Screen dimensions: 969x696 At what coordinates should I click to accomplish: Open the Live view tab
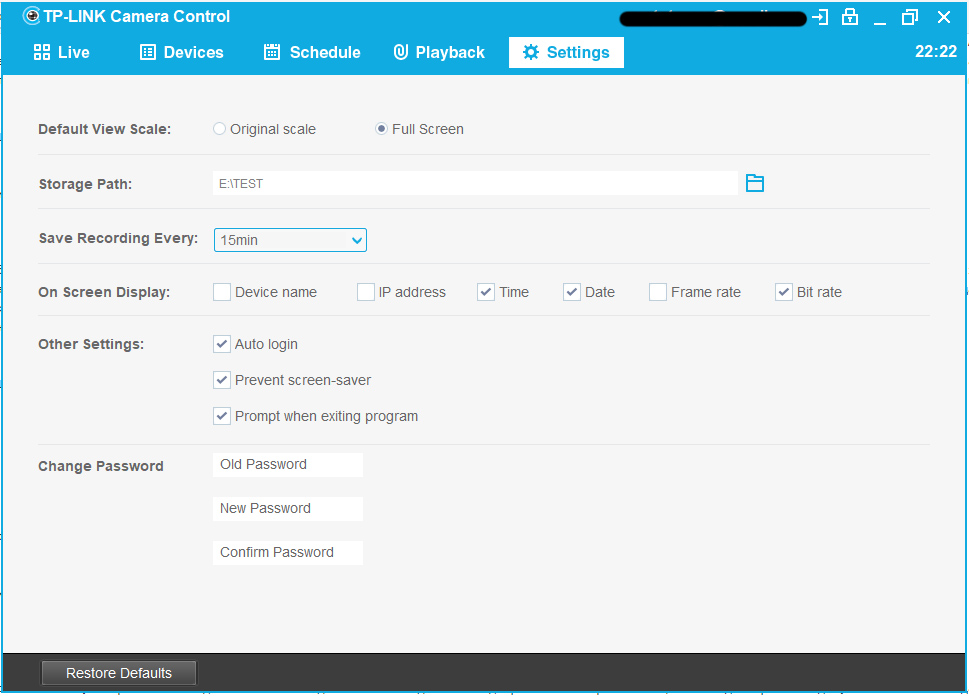61,52
